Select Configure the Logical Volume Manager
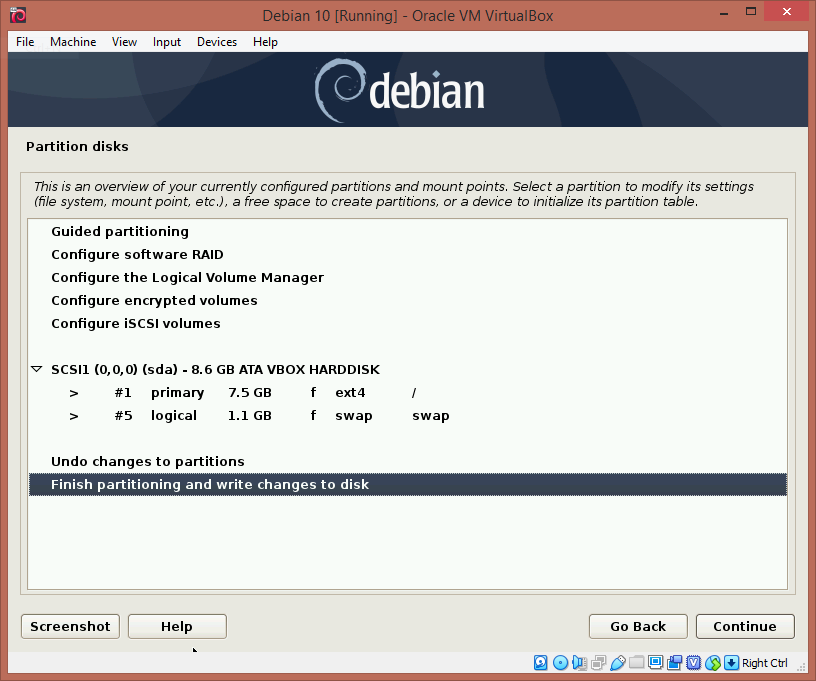816x681 pixels. click(x=407, y=277)
